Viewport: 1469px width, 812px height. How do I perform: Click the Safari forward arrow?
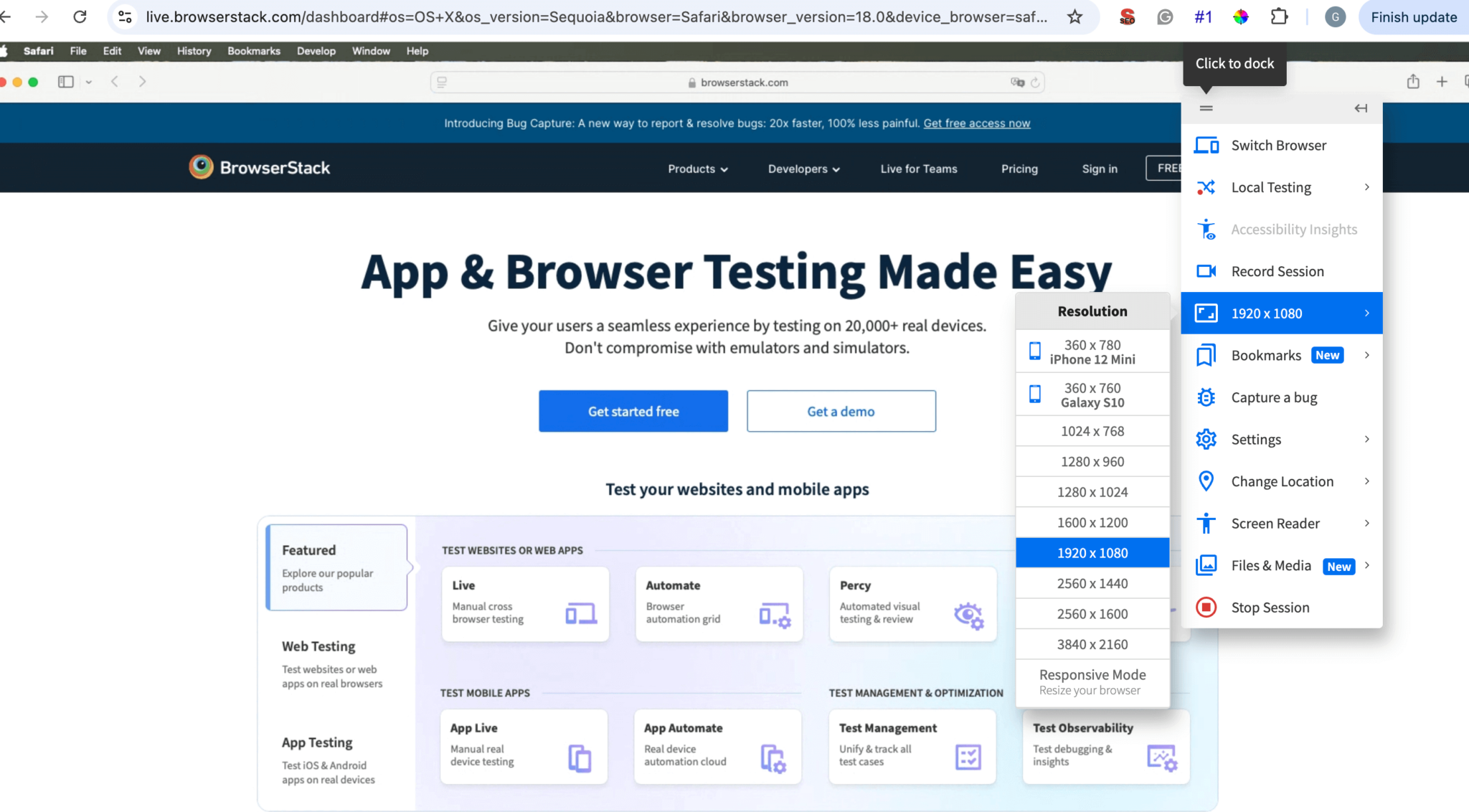coord(142,82)
